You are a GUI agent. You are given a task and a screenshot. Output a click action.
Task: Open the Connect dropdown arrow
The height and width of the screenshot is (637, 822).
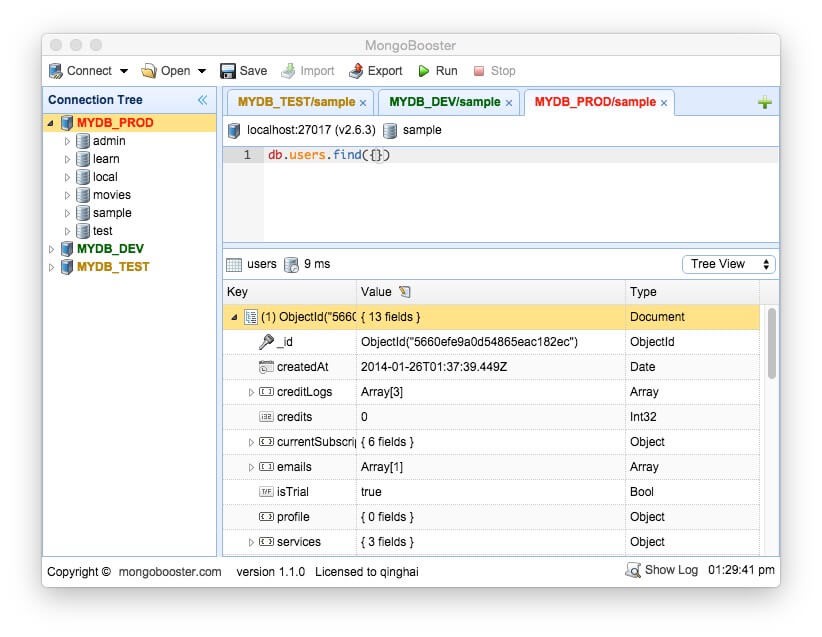[124, 71]
